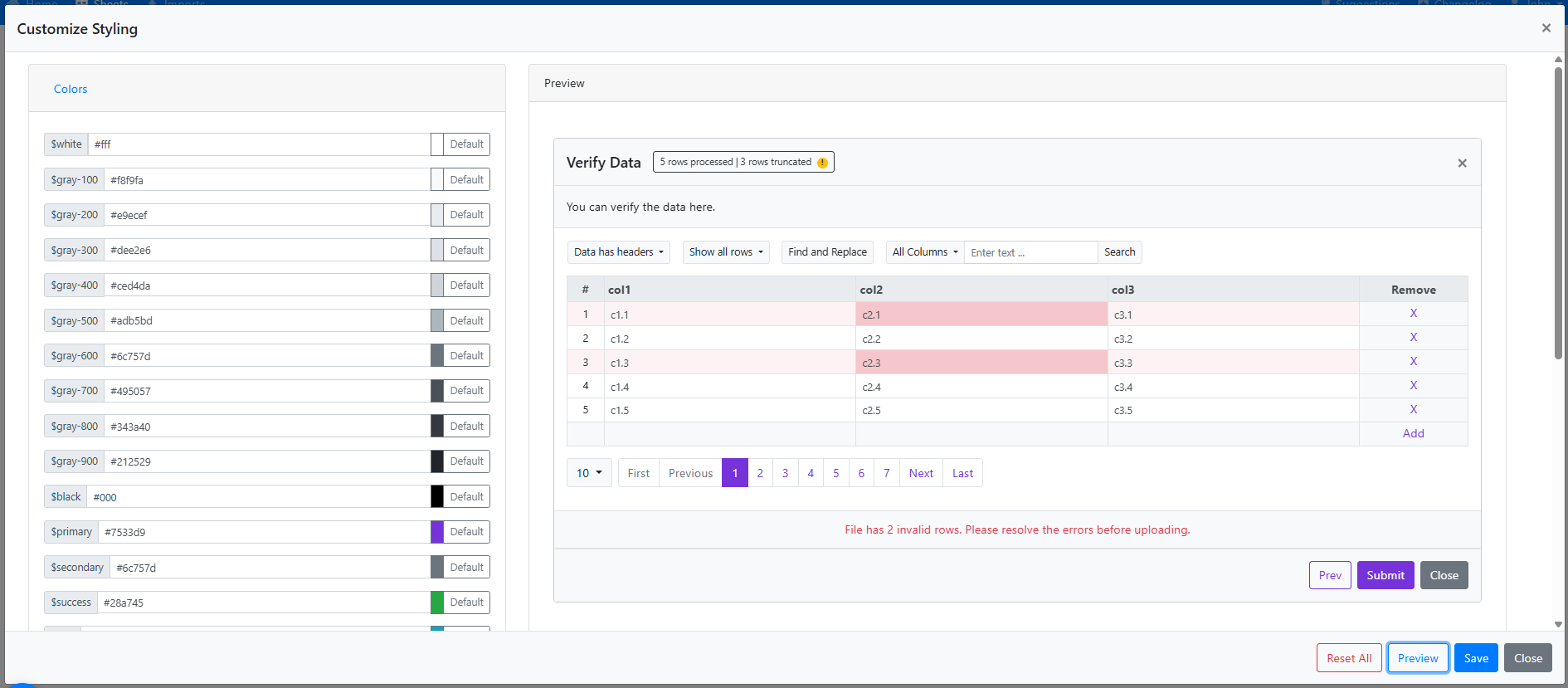Go to page 2
The height and width of the screenshot is (688, 1568).
click(760, 473)
